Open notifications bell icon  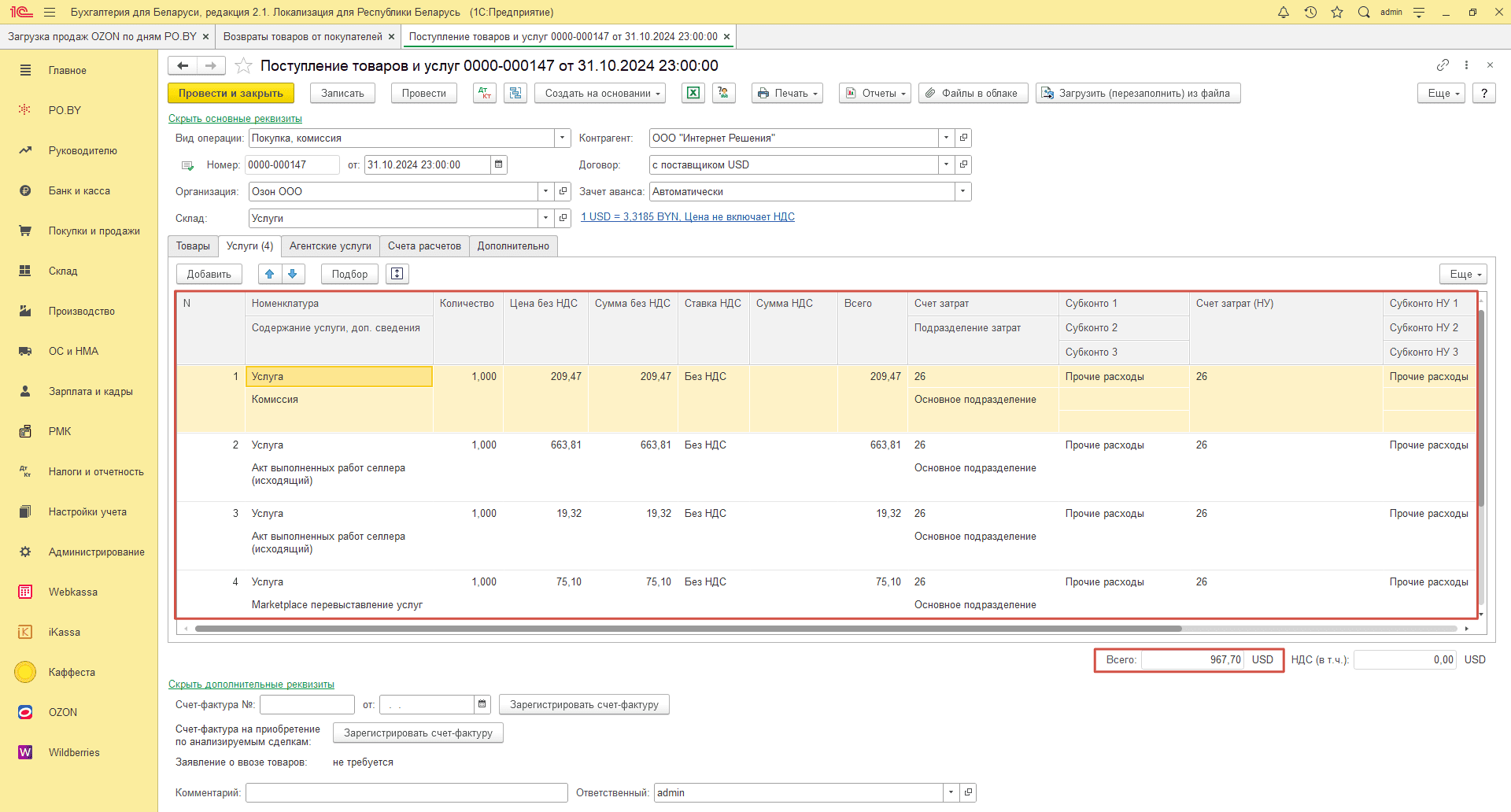(x=1284, y=12)
